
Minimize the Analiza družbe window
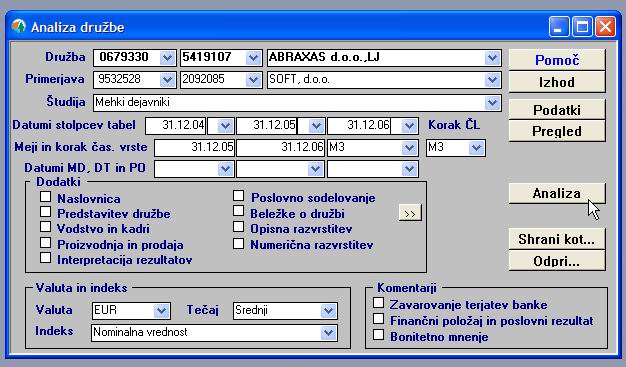click(x=559, y=27)
